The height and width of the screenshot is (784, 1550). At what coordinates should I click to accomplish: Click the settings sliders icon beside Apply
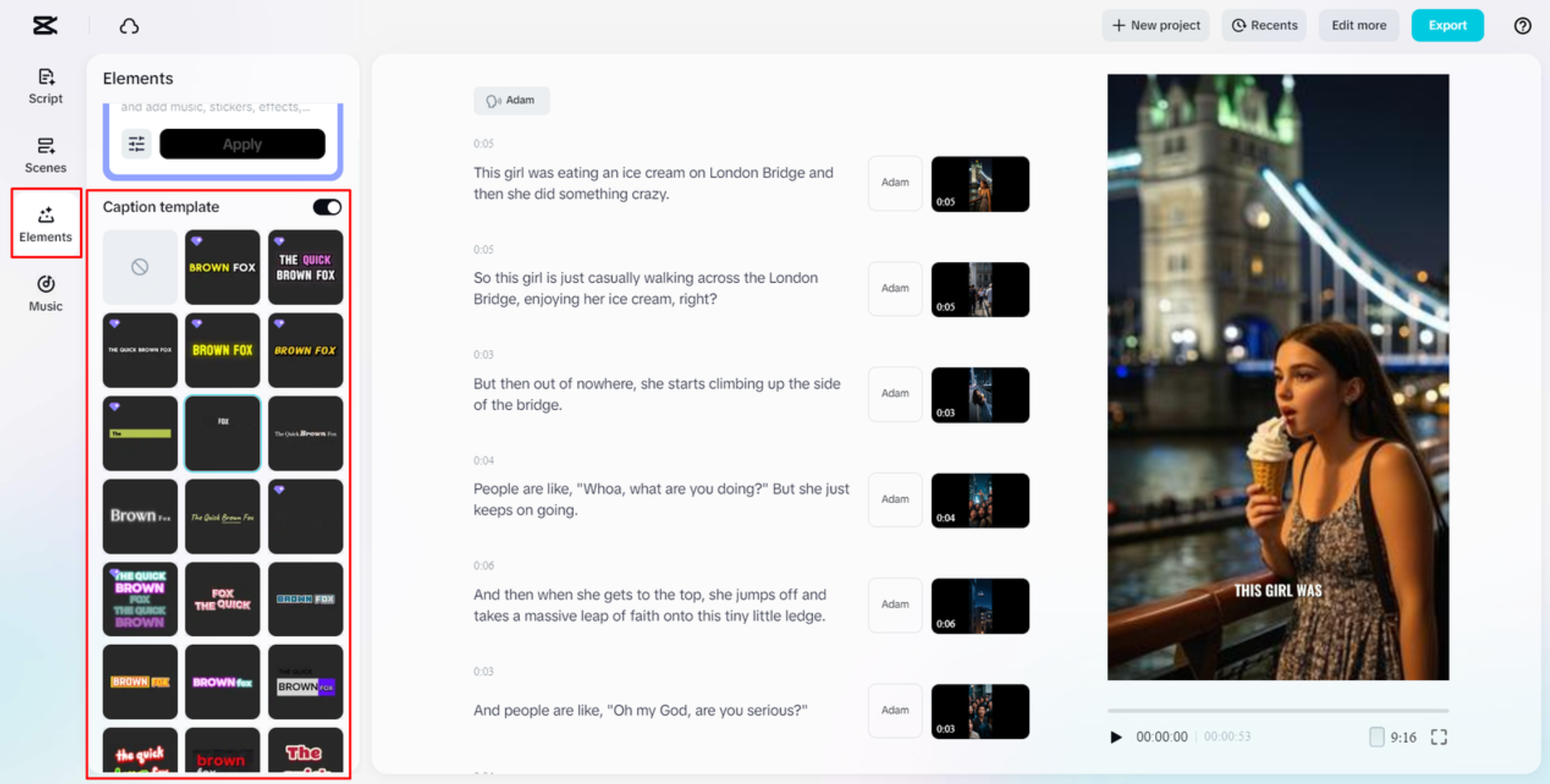click(136, 144)
